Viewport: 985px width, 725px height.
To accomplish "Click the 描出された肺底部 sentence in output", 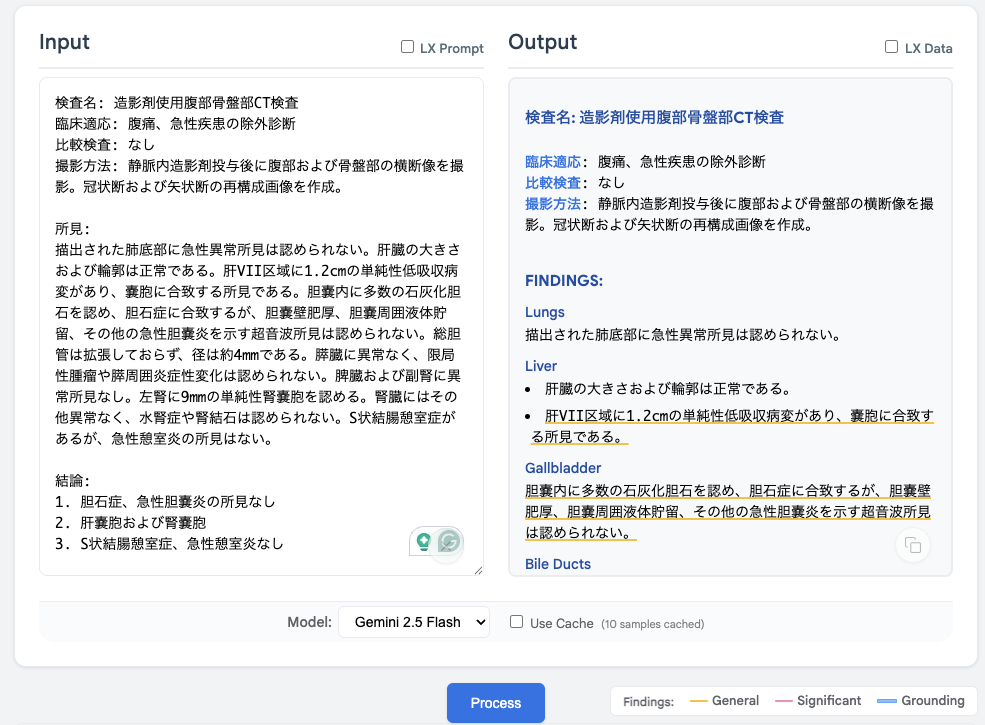I will [683, 335].
